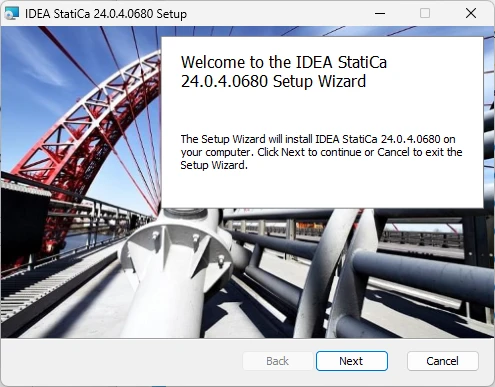Click the 'Setup Wizard.' last paragraph line
495x387 pixels.
tap(214, 165)
